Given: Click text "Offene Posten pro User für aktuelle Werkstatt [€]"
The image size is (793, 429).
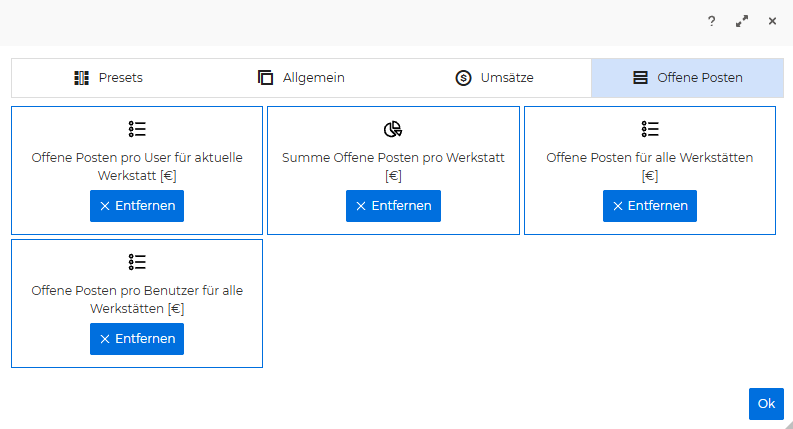Looking at the screenshot, I should pos(137,166).
